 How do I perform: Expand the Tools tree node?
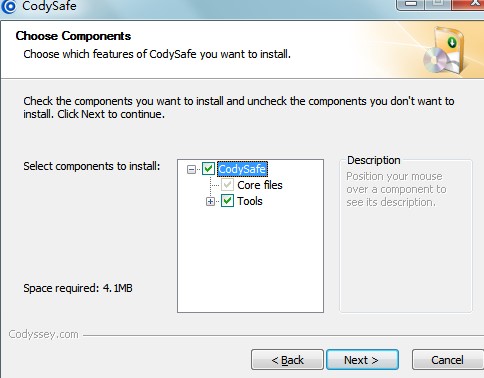210,202
